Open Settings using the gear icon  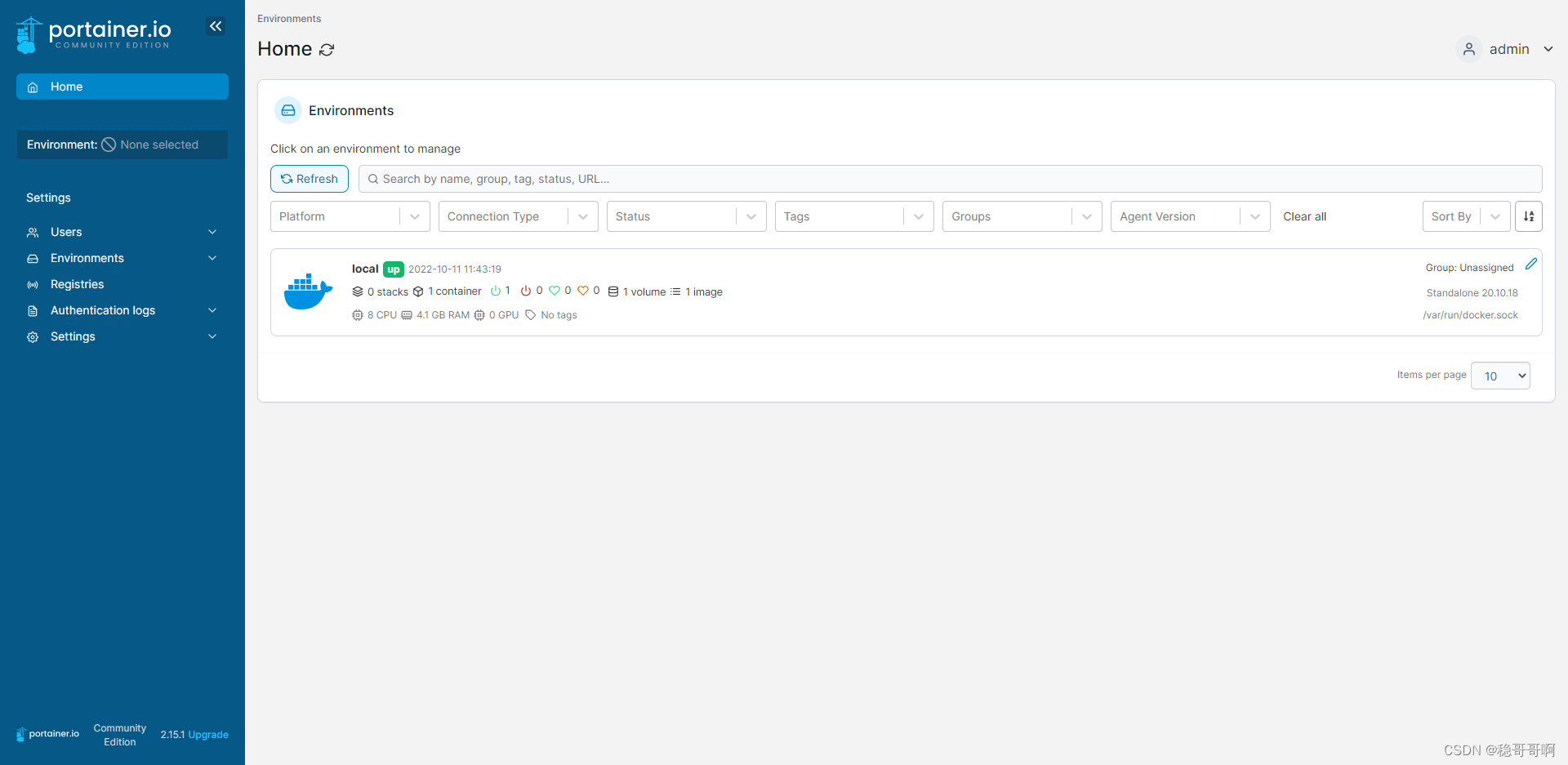[33, 336]
